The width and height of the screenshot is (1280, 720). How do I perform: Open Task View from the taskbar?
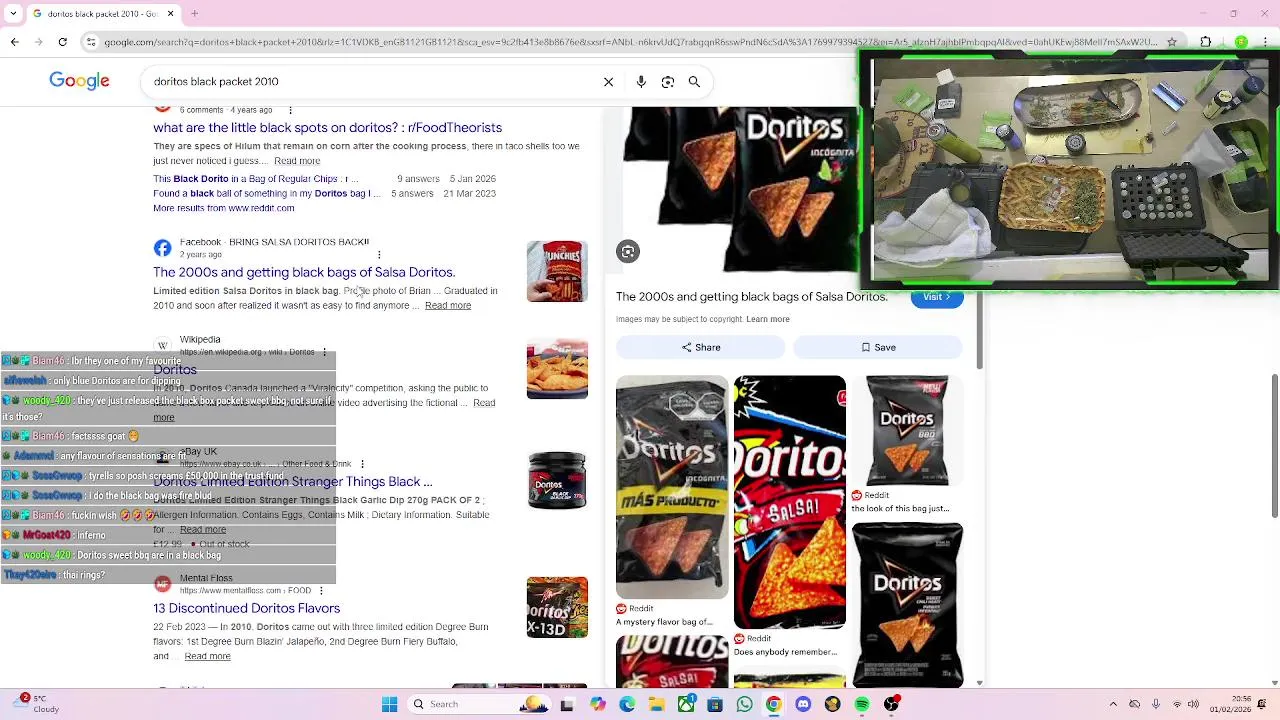pyautogui.click(x=567, y=704)
